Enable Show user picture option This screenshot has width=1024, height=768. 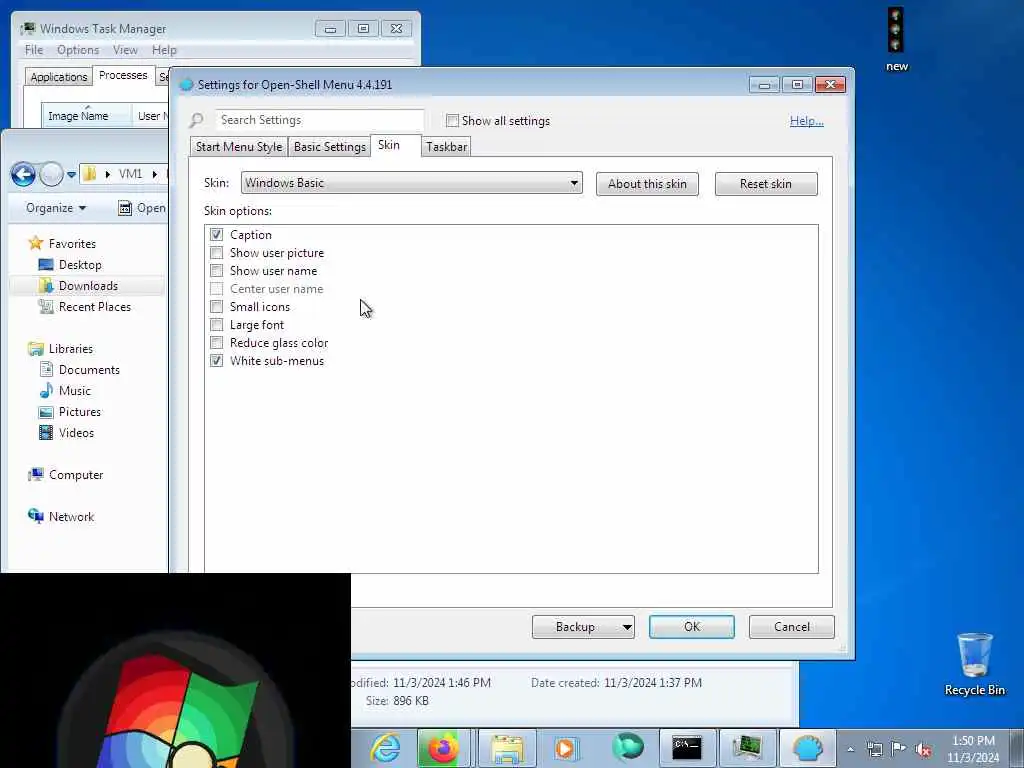(x=216, y=253)
